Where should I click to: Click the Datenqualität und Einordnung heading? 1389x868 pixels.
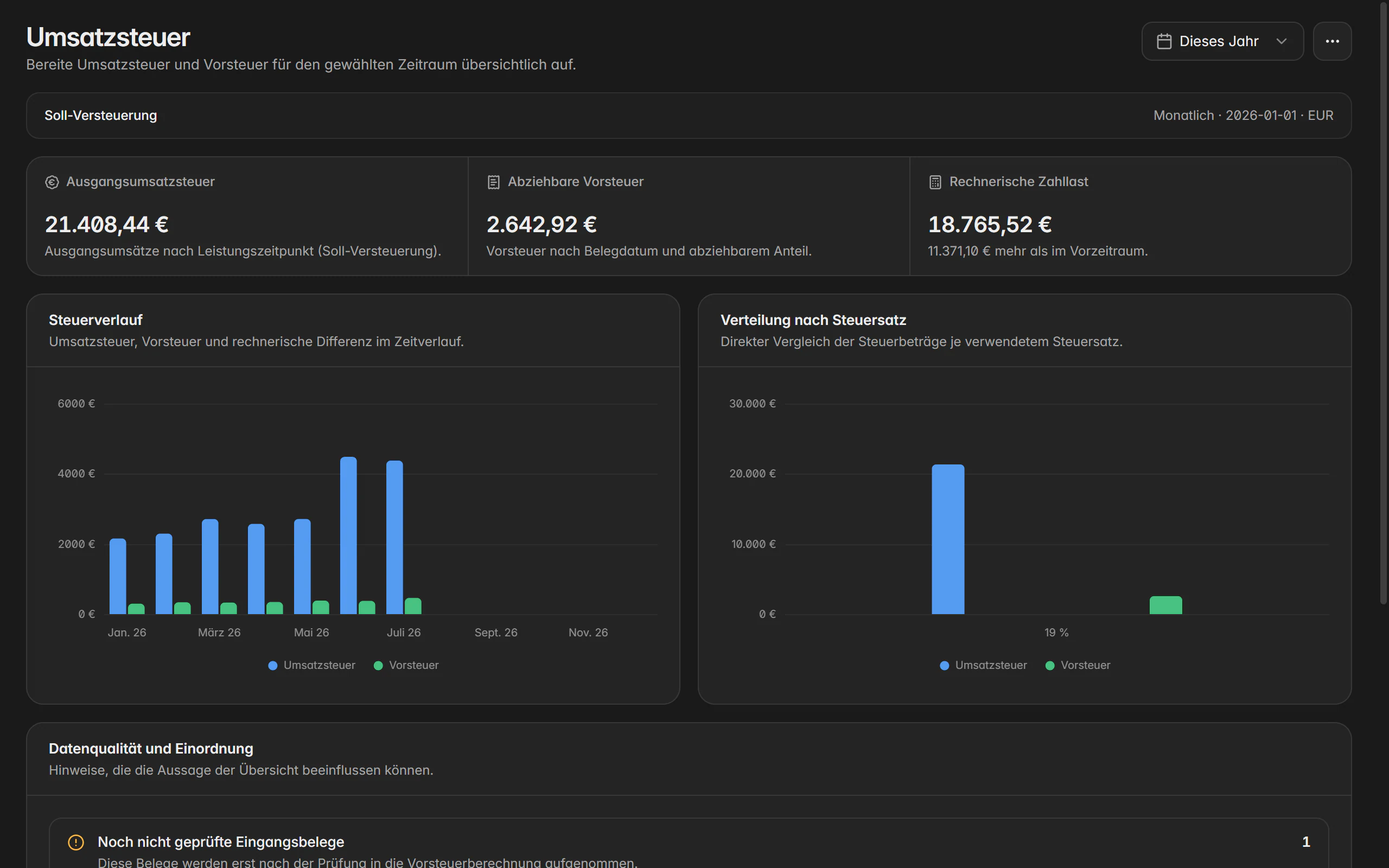(x=151, y=749)
